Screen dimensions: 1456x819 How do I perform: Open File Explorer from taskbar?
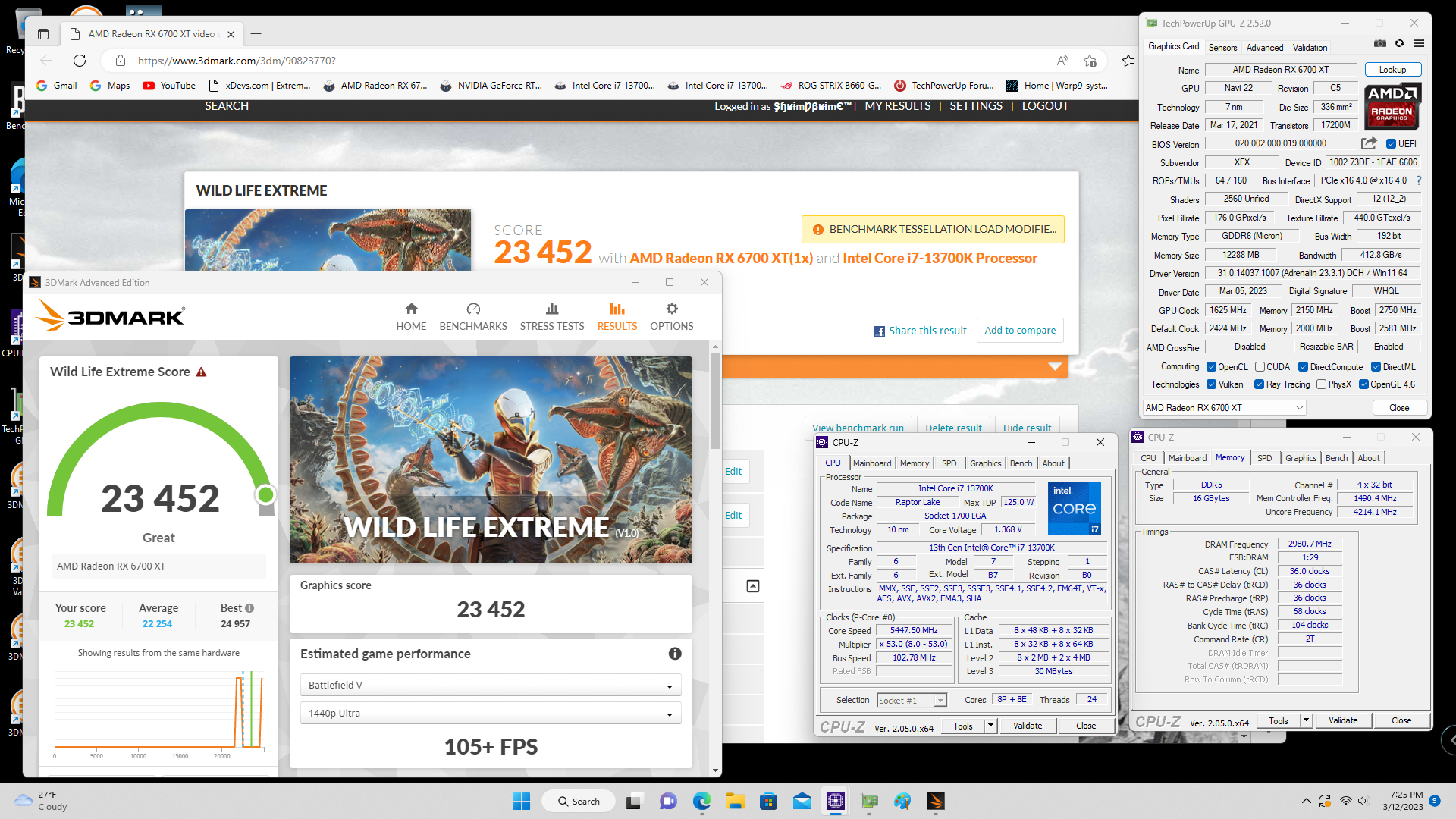click(x=735, y=801)
